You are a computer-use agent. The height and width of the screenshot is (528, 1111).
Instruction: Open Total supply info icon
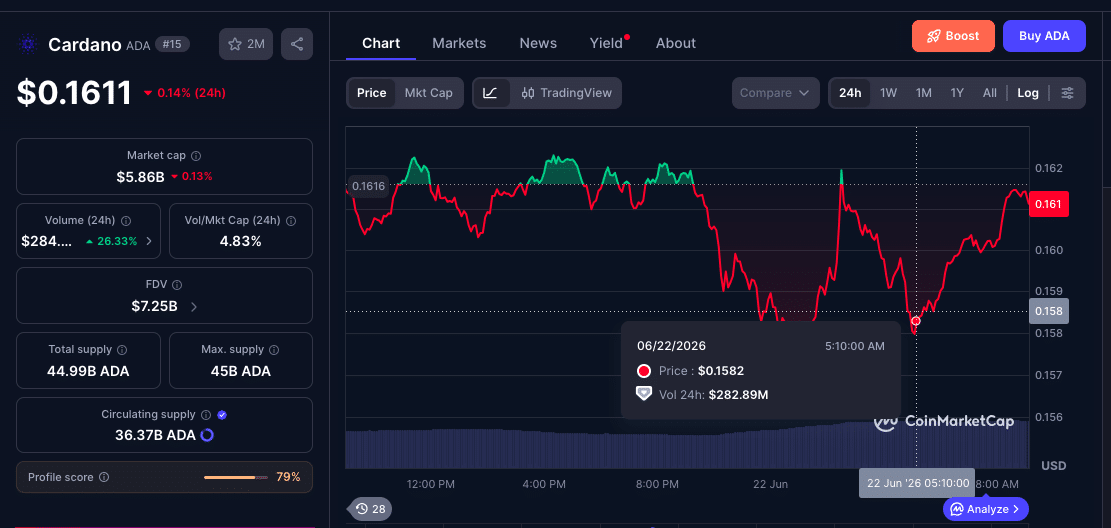(x=122, y=350)
